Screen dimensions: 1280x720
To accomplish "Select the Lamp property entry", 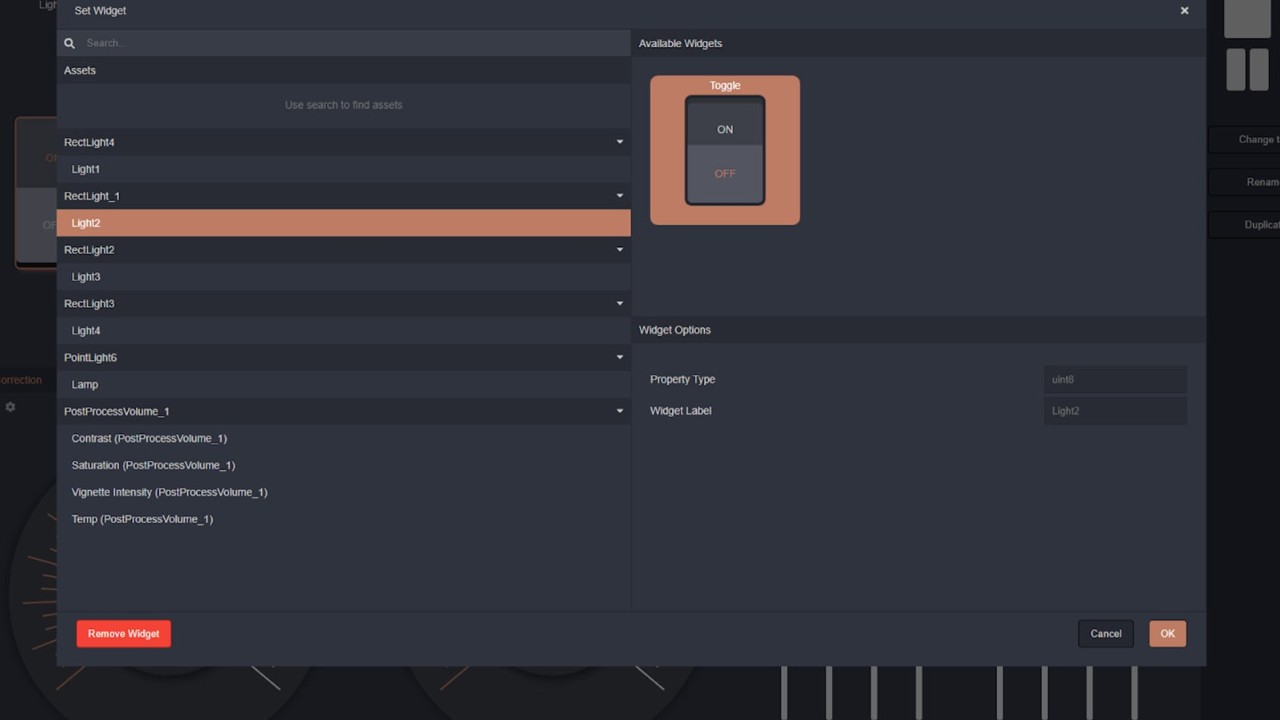I will pos(85,384).
